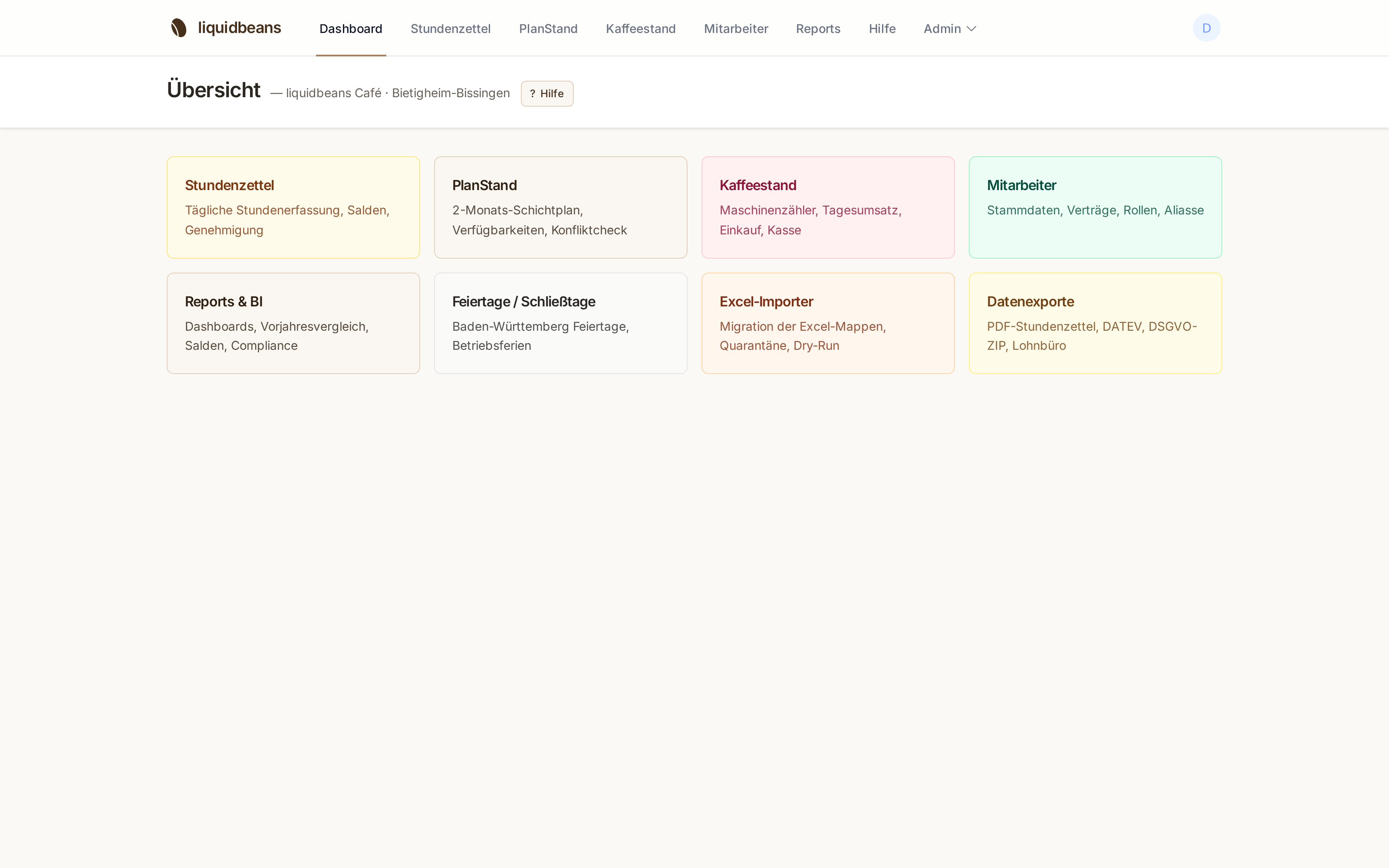
Task: Click the ? Hilfe button beside Übersicht
Action: click(547, 94)
